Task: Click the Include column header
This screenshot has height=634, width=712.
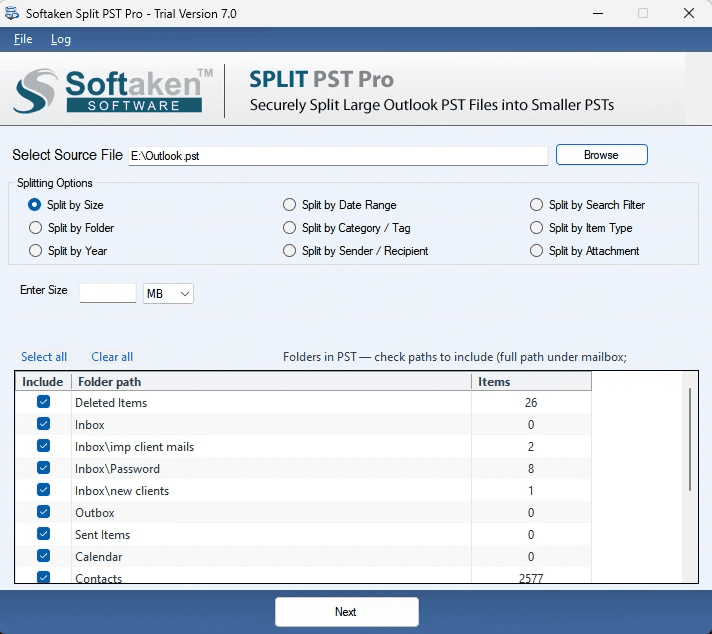Action: pos(43,381)
